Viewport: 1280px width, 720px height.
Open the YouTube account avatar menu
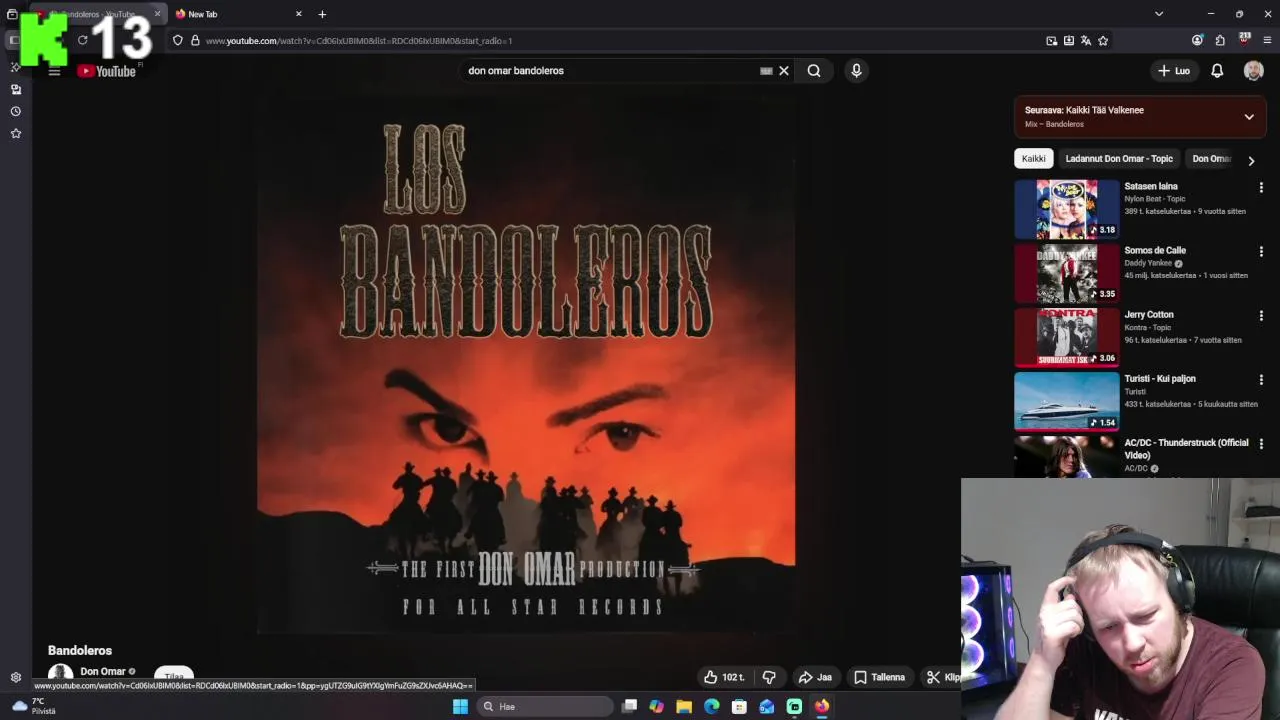1253,71
